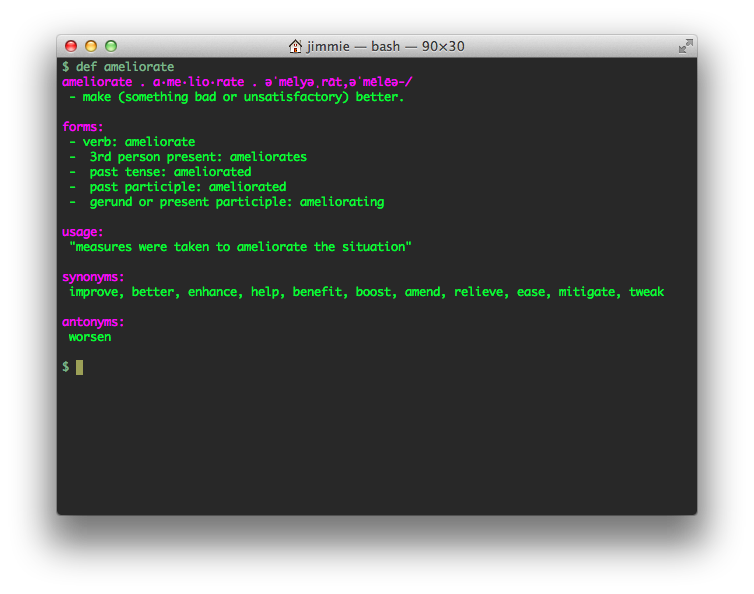Click the synonym 'tweak'
754x594 pixels.
(646, 292)
